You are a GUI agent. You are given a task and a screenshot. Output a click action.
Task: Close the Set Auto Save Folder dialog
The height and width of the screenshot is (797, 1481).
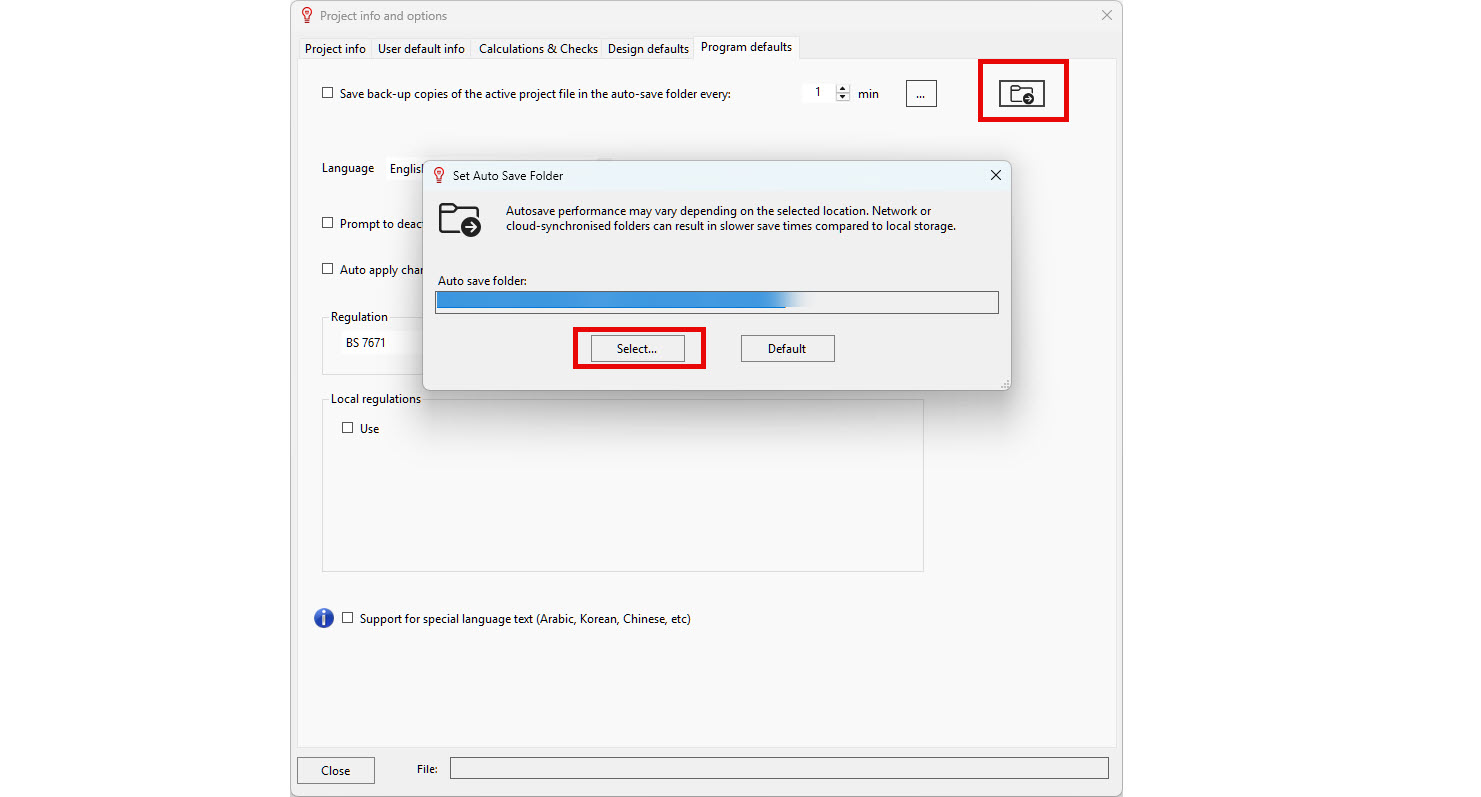click(995, 176)
